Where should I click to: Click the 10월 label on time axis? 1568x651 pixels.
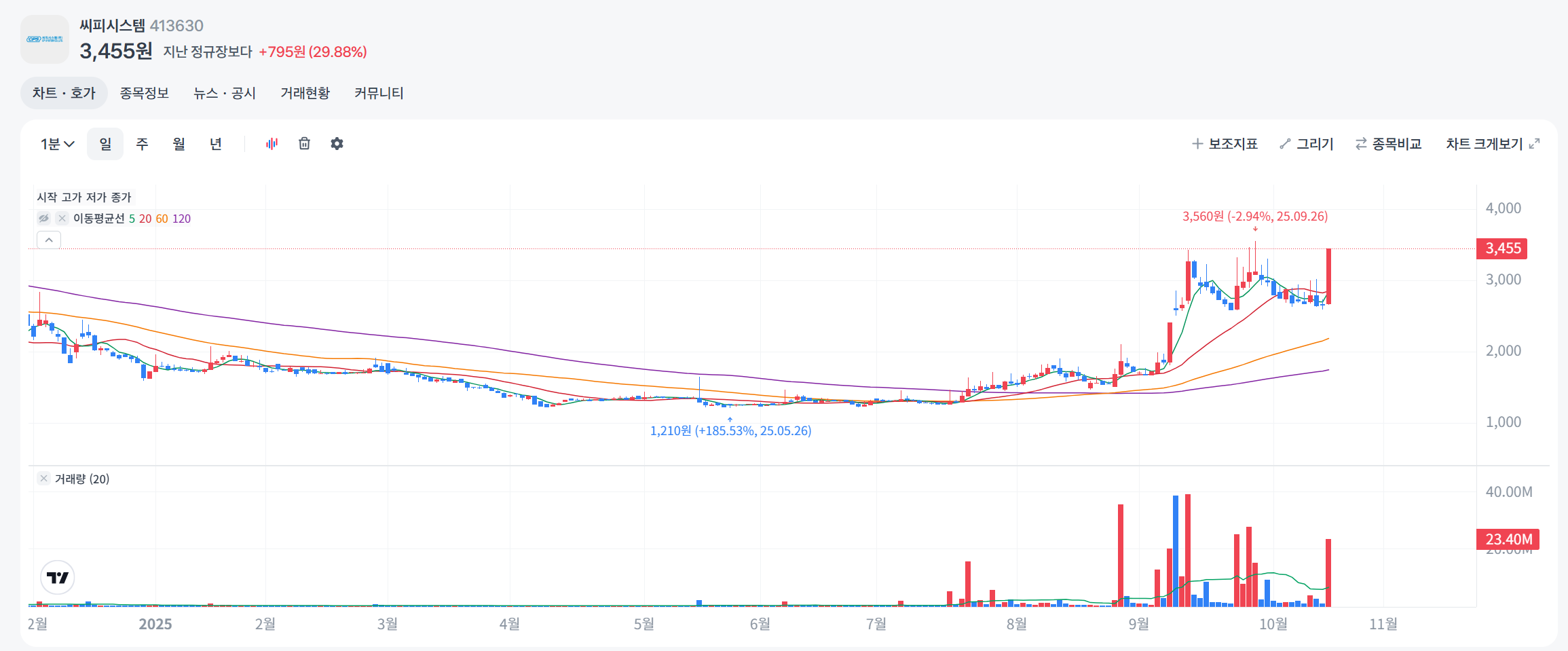coord(1273,624)
